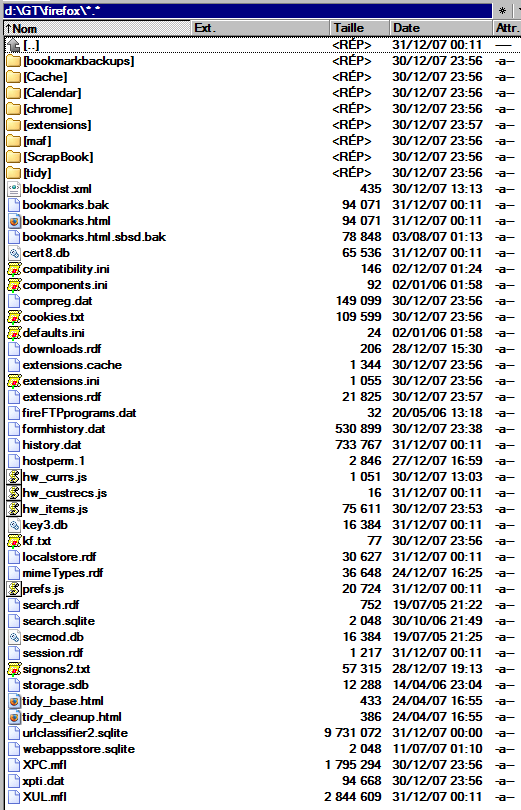Click size value 9 731 072

pos(353,734)
